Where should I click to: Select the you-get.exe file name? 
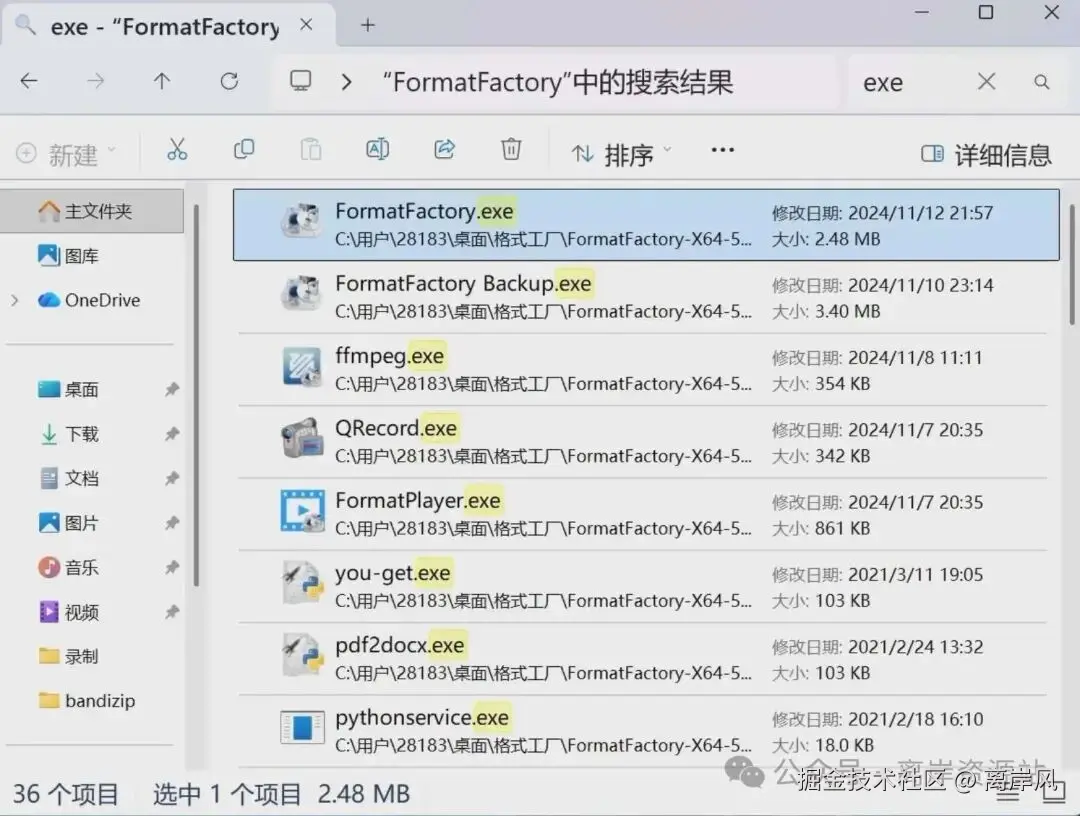click(393, 572)
